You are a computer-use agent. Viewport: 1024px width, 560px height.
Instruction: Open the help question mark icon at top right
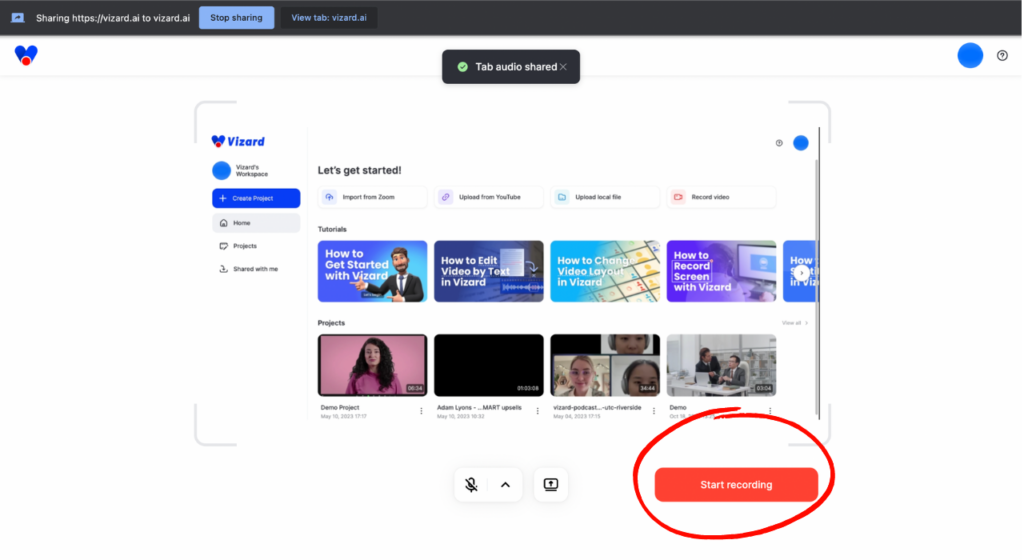pyautogui.click(x=1002, y=55)
